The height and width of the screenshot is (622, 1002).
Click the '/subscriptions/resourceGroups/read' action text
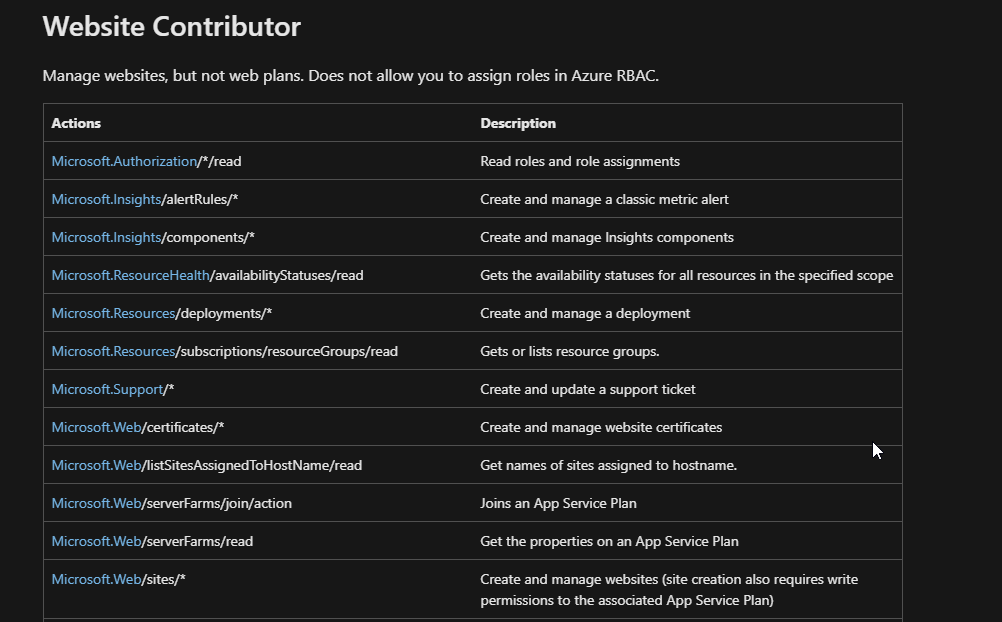coord(286,352)
